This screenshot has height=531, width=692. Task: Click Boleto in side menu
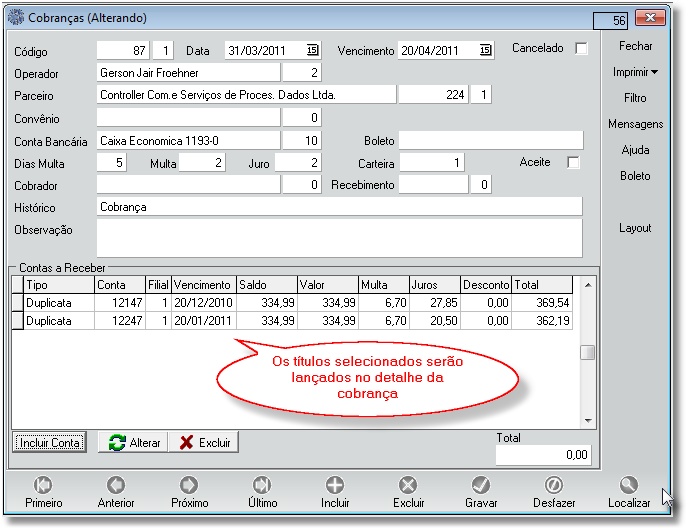pos(635,176)
